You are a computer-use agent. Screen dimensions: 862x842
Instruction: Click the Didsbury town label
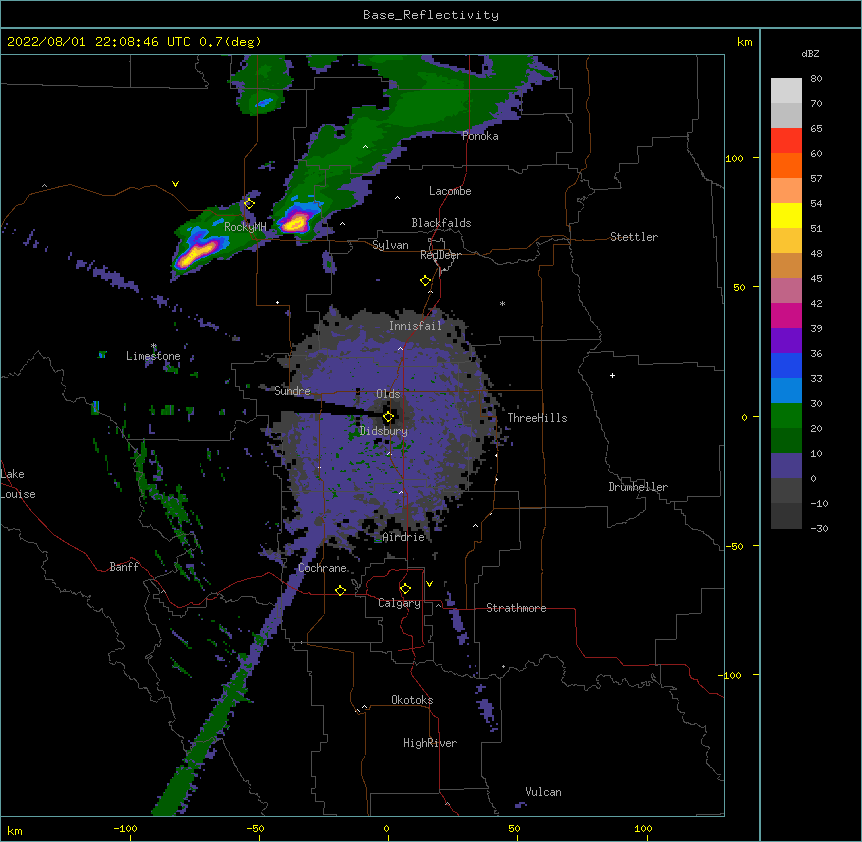click(384, 431)
